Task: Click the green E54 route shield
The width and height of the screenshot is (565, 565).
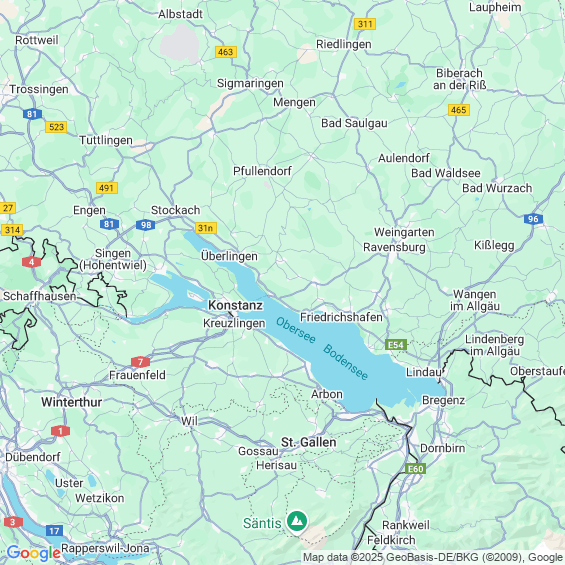Action: (396, 345)
